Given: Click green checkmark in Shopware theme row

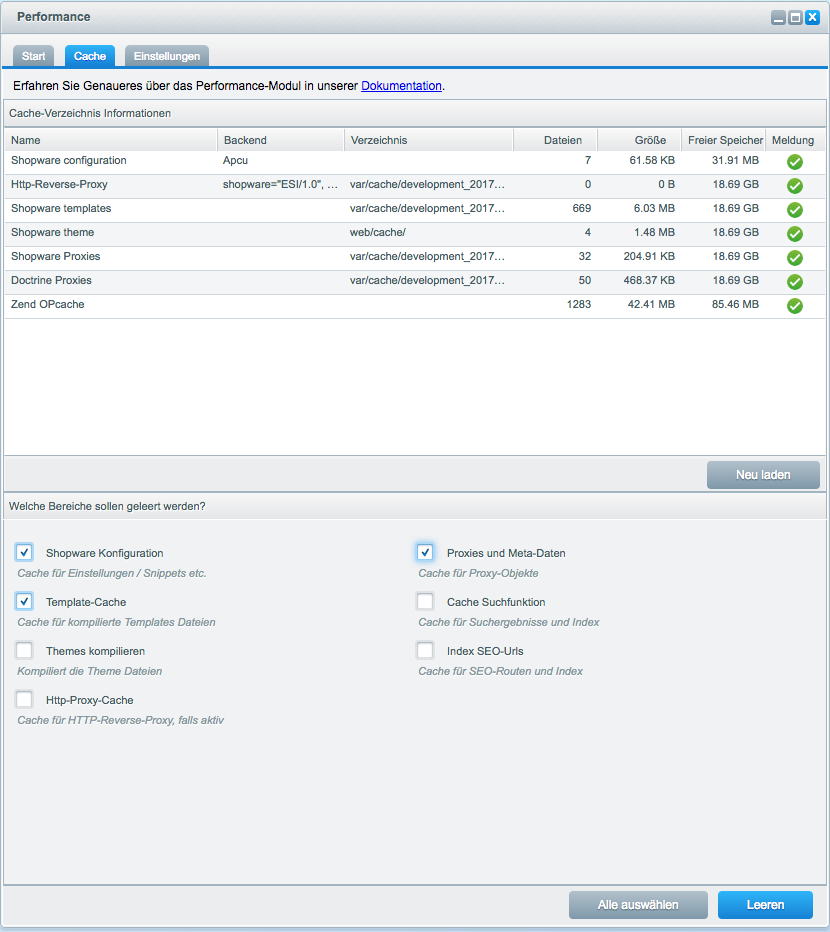Looking at the screenshot, I should (x=795, y=234).
